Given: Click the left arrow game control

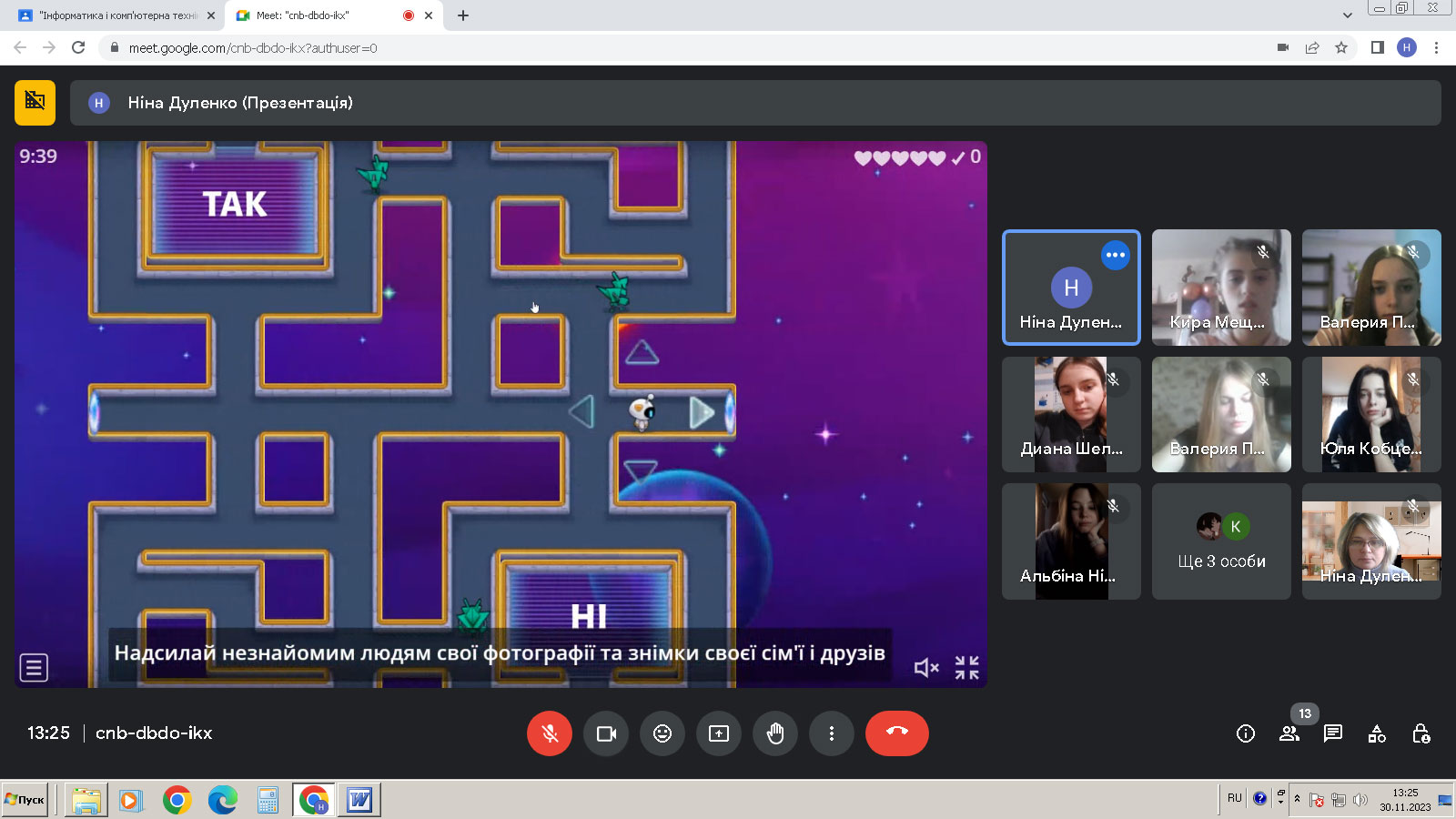Looking at the screenshot, I should click(x=581, y=411).
